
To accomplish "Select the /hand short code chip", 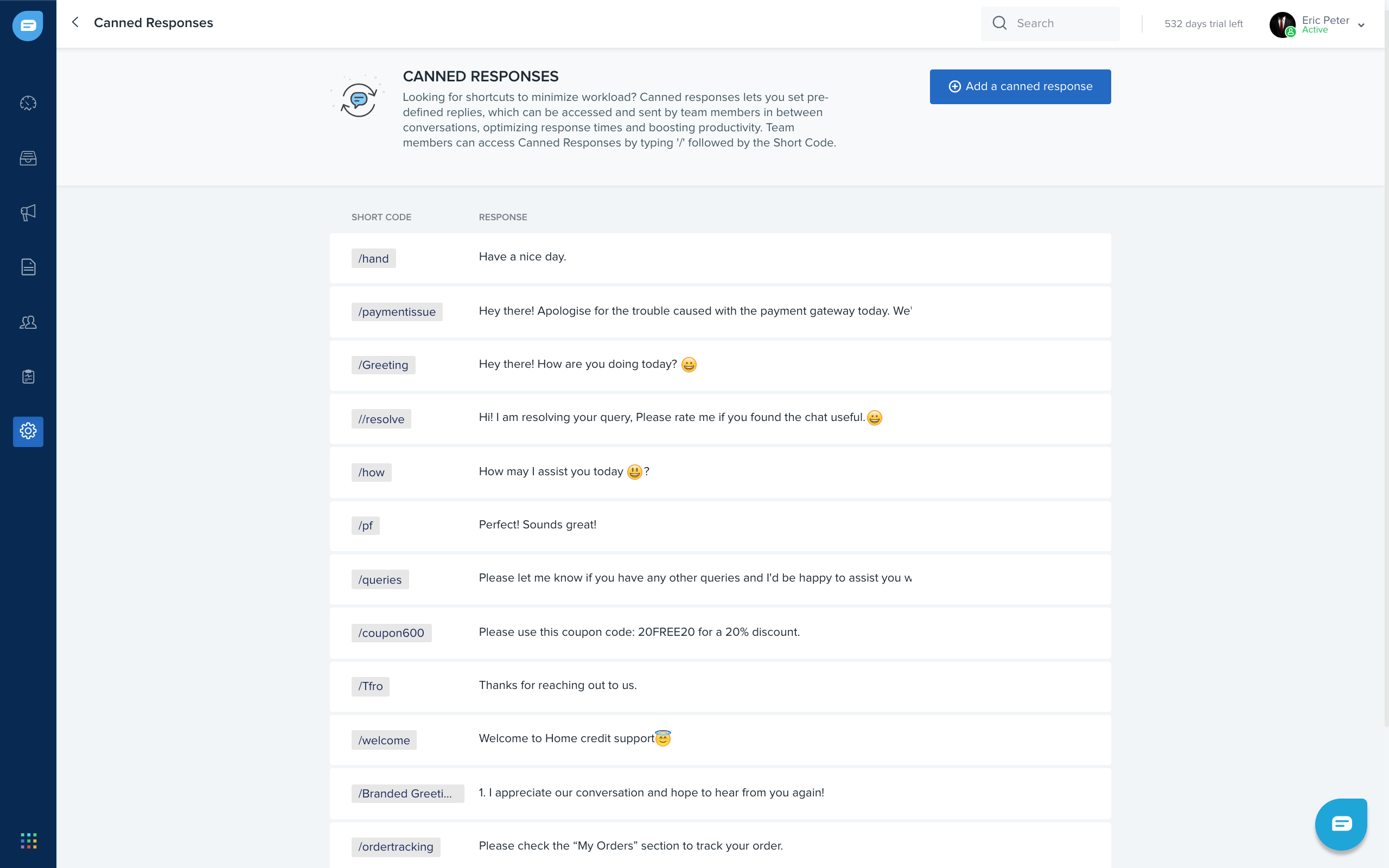I will pos(373,258).
